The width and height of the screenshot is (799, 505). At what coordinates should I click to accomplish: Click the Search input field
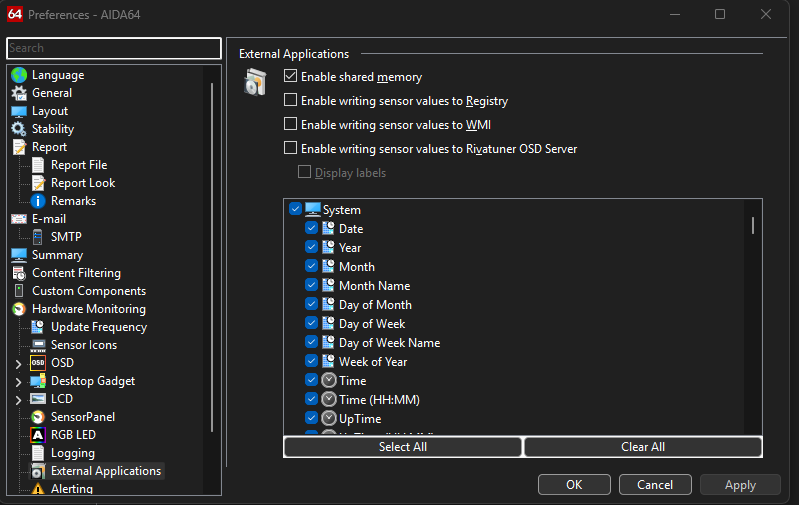[114, 48]
